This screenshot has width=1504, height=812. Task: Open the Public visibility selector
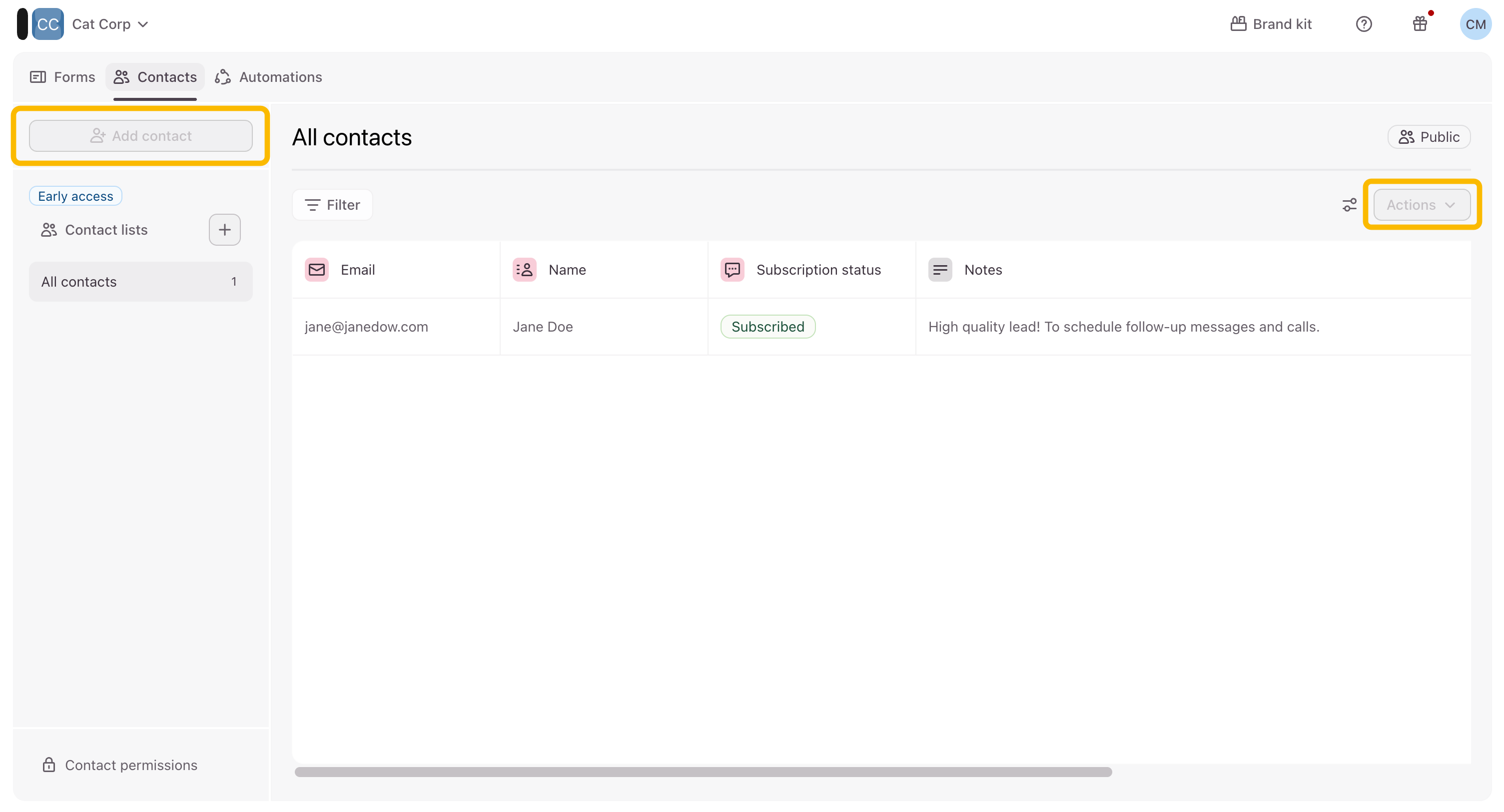tap(1428, 137)
